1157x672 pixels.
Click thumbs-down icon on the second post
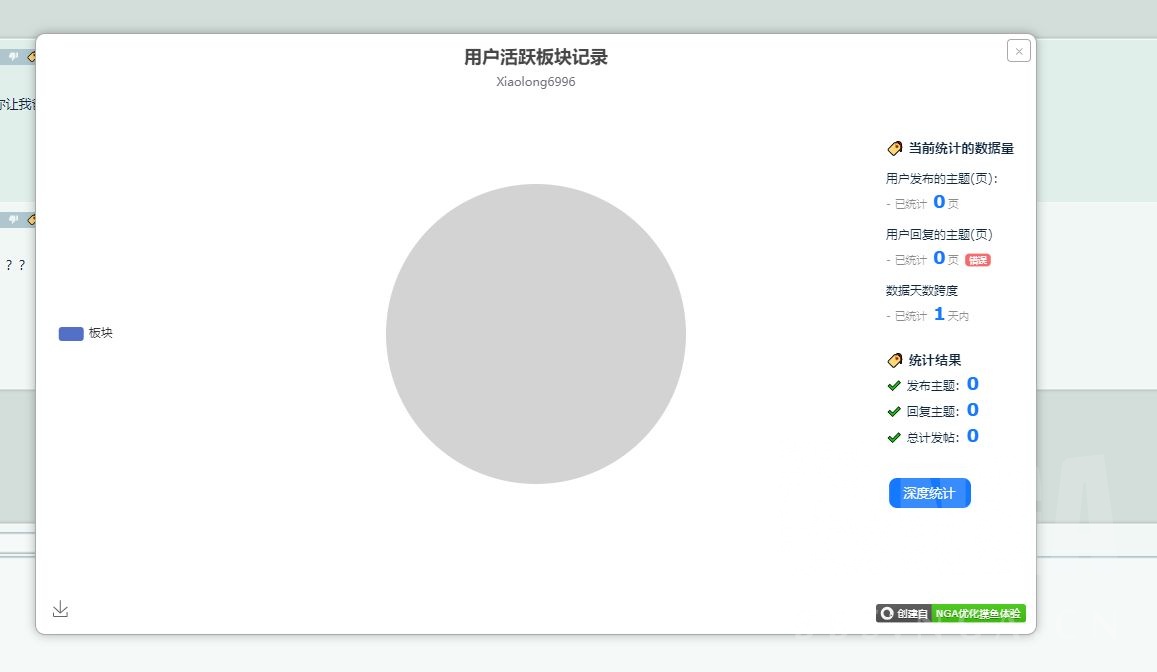tap(14, 220)
